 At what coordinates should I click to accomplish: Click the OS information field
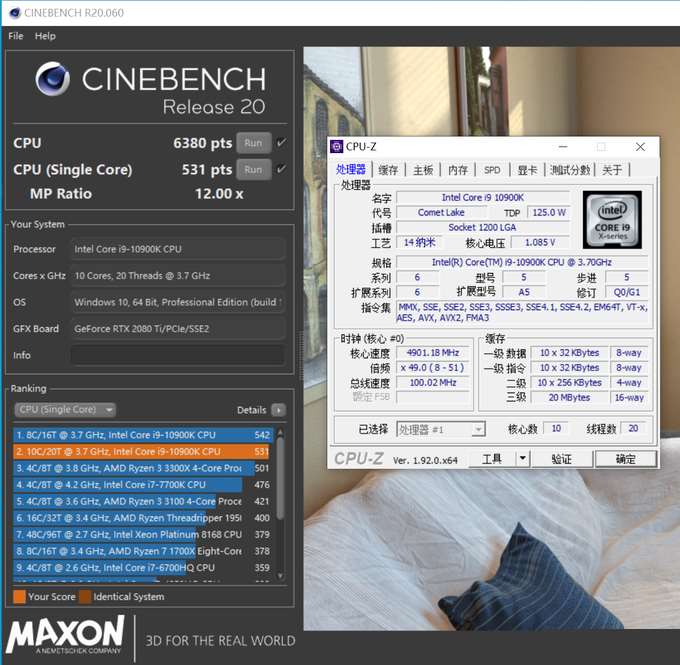point(178,302)
